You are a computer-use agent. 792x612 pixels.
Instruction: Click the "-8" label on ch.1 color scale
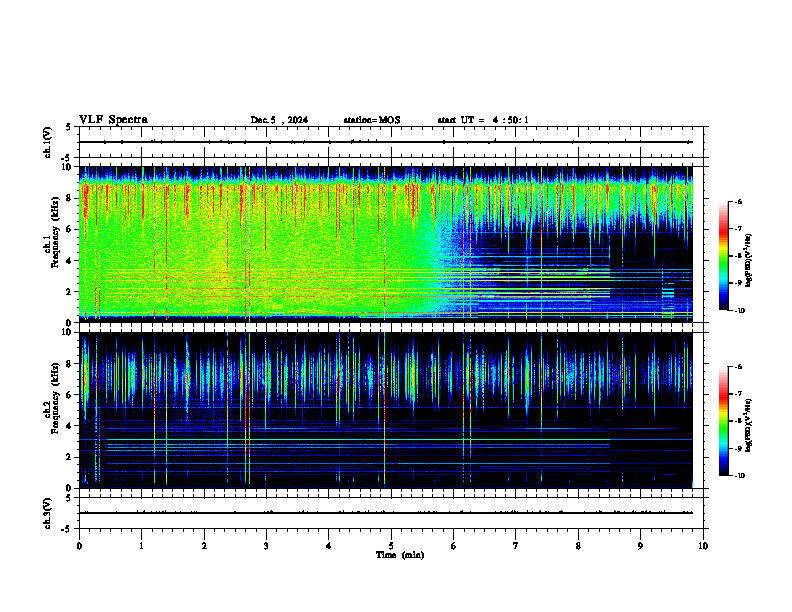[738, 256]
